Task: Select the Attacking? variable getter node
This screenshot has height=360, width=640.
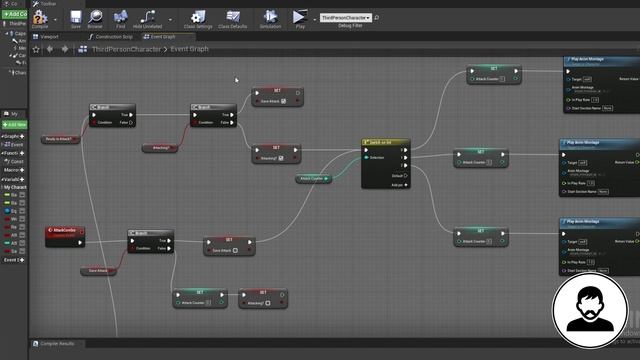Action: tap(160, 148)
